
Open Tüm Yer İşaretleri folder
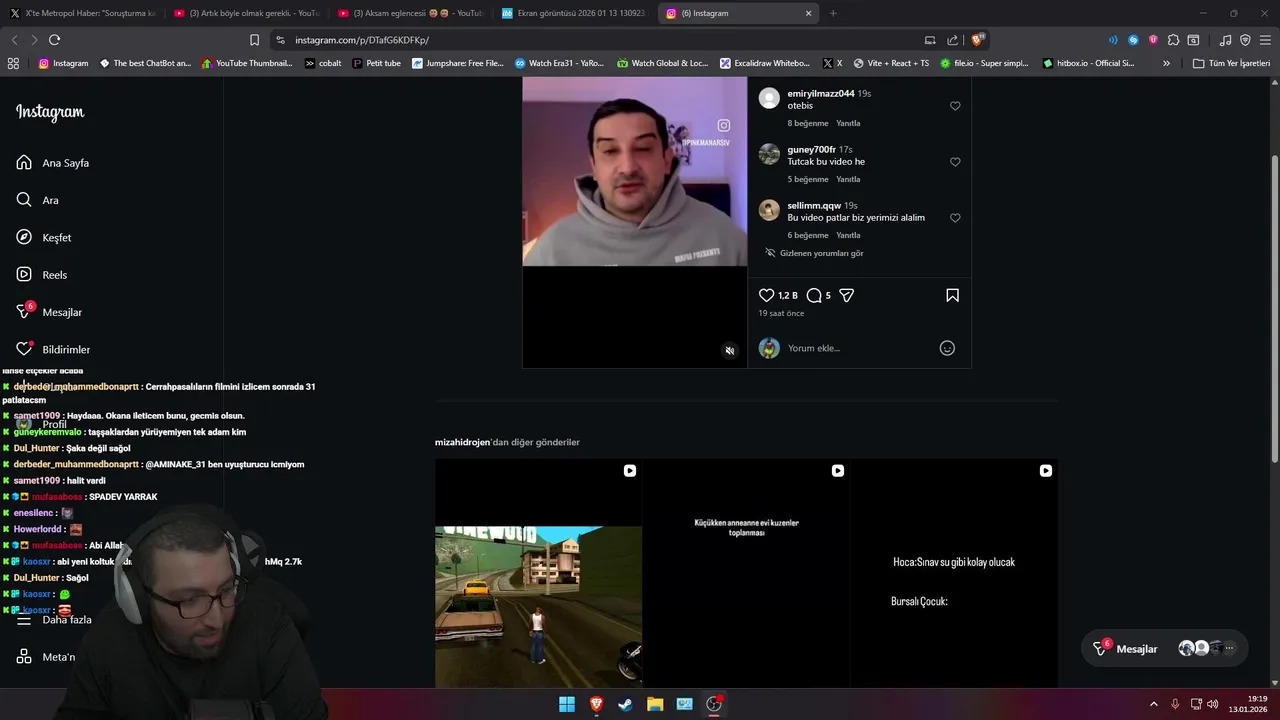(x=1231, y=63)
